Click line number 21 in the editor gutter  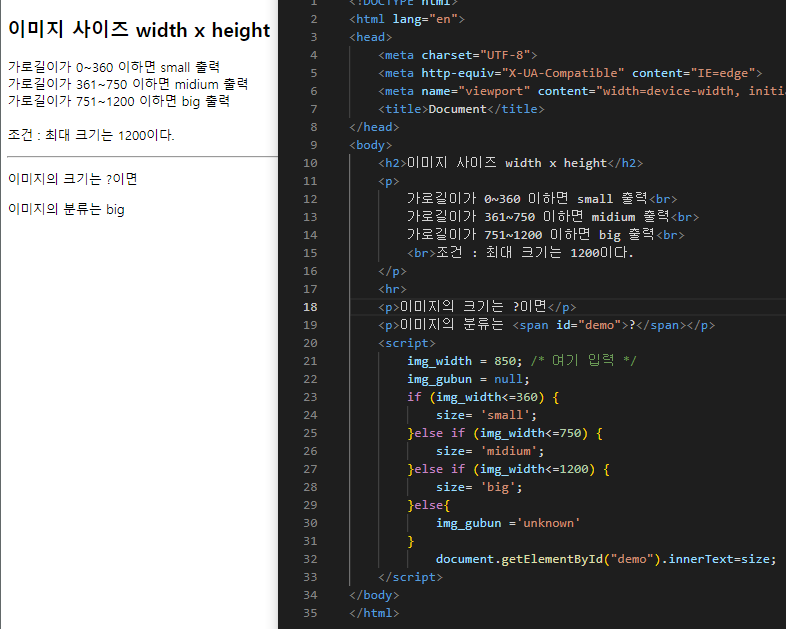[310, 361]
